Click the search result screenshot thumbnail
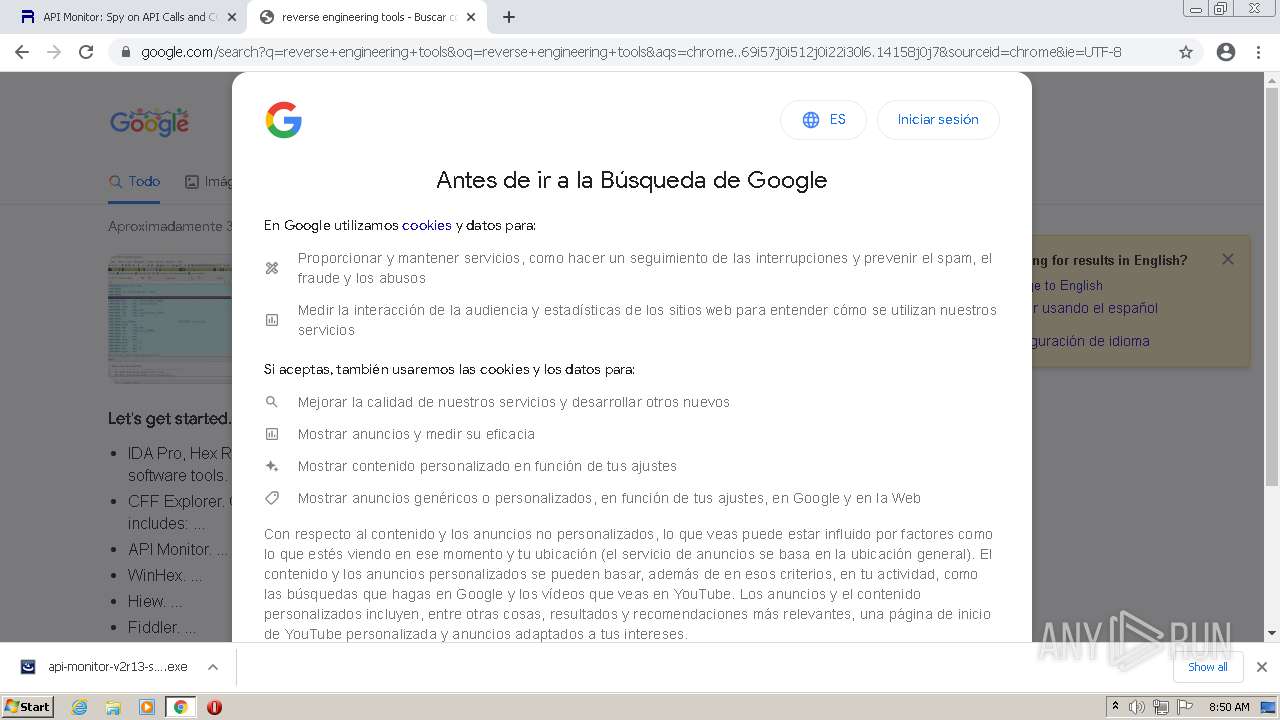The height and width of the screenshot is (720, 1280). click(170, 320)
